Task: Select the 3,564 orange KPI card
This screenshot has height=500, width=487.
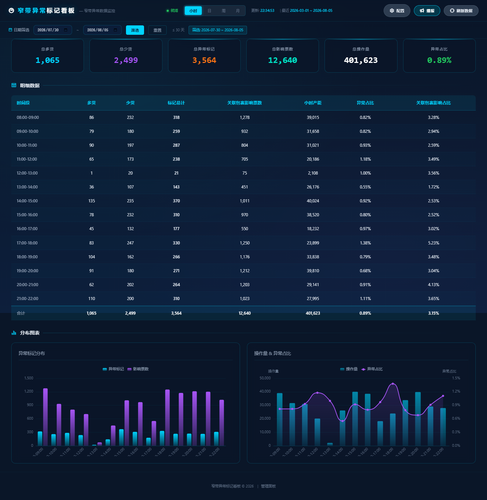Action: click(204, 56)
